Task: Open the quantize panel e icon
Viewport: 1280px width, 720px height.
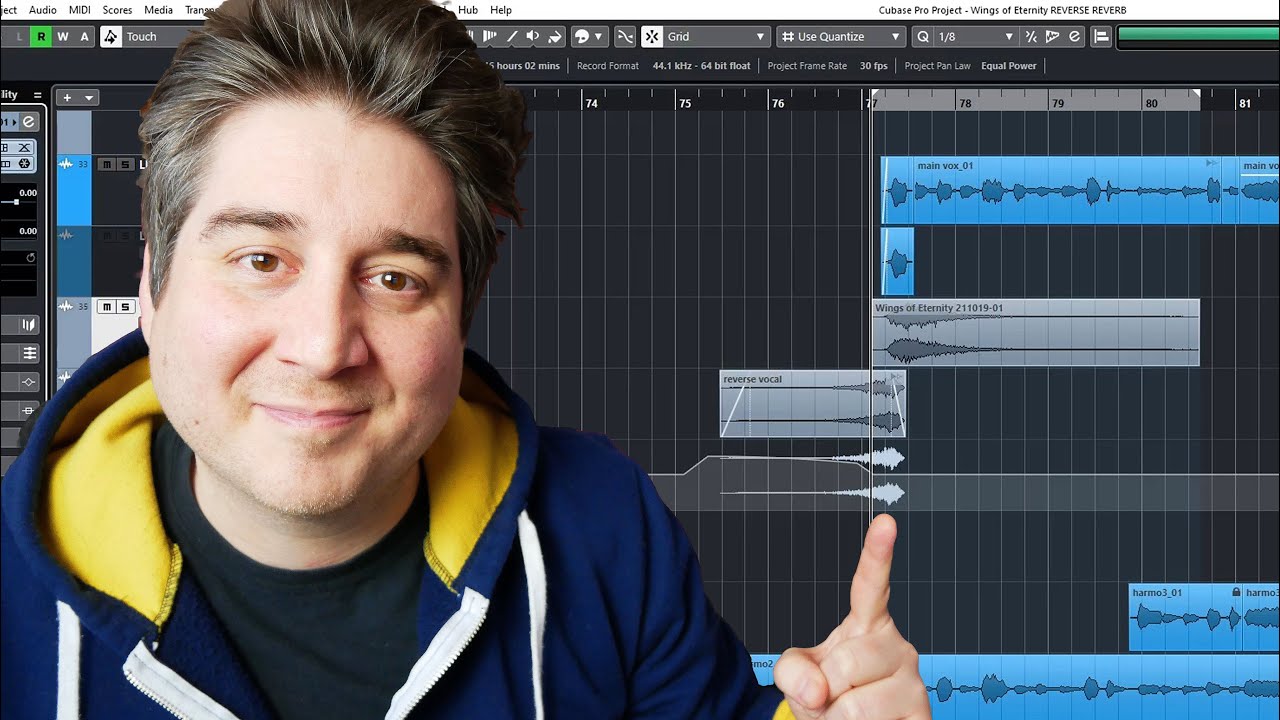Action: tap(1074, 36)
